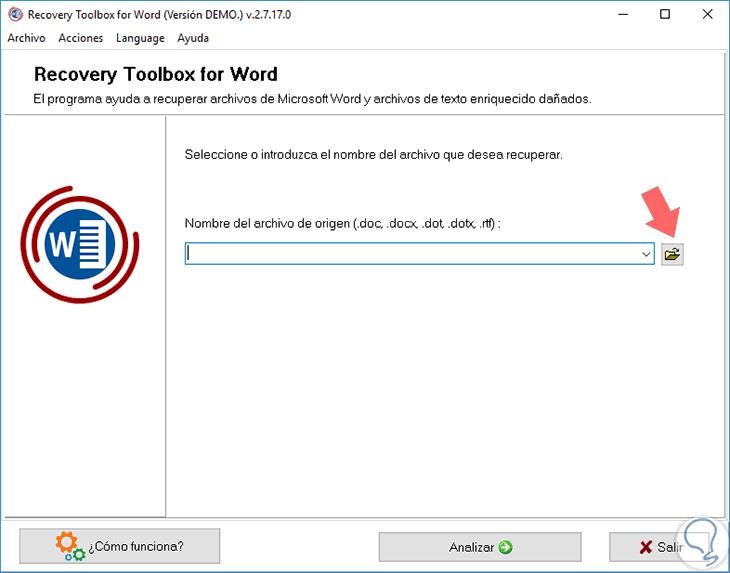Viewport: 730px width, 573px height.
Task: Expand the source file name dropdown arrow
Action: click(x=646, y=254)
